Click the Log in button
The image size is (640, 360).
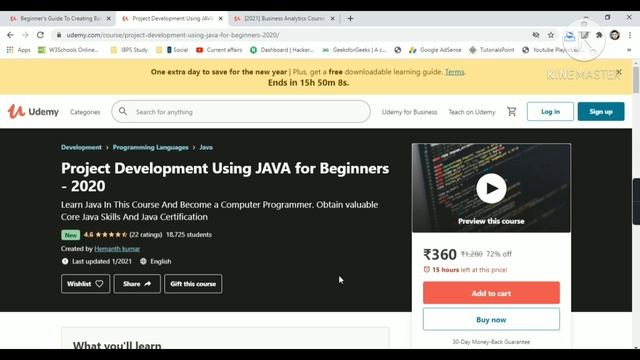click(x=550, y=111)
